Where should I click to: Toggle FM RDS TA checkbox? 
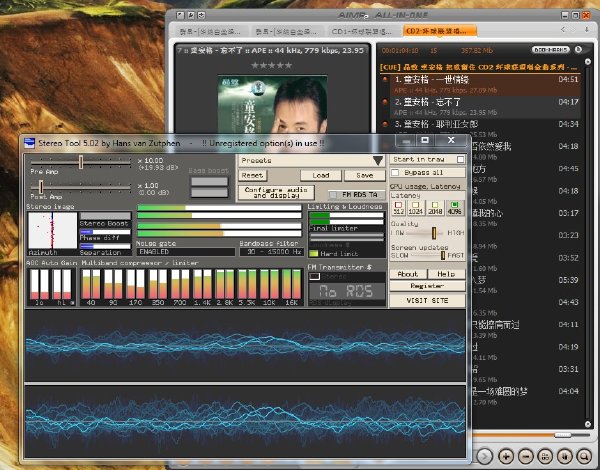point(333,195)
